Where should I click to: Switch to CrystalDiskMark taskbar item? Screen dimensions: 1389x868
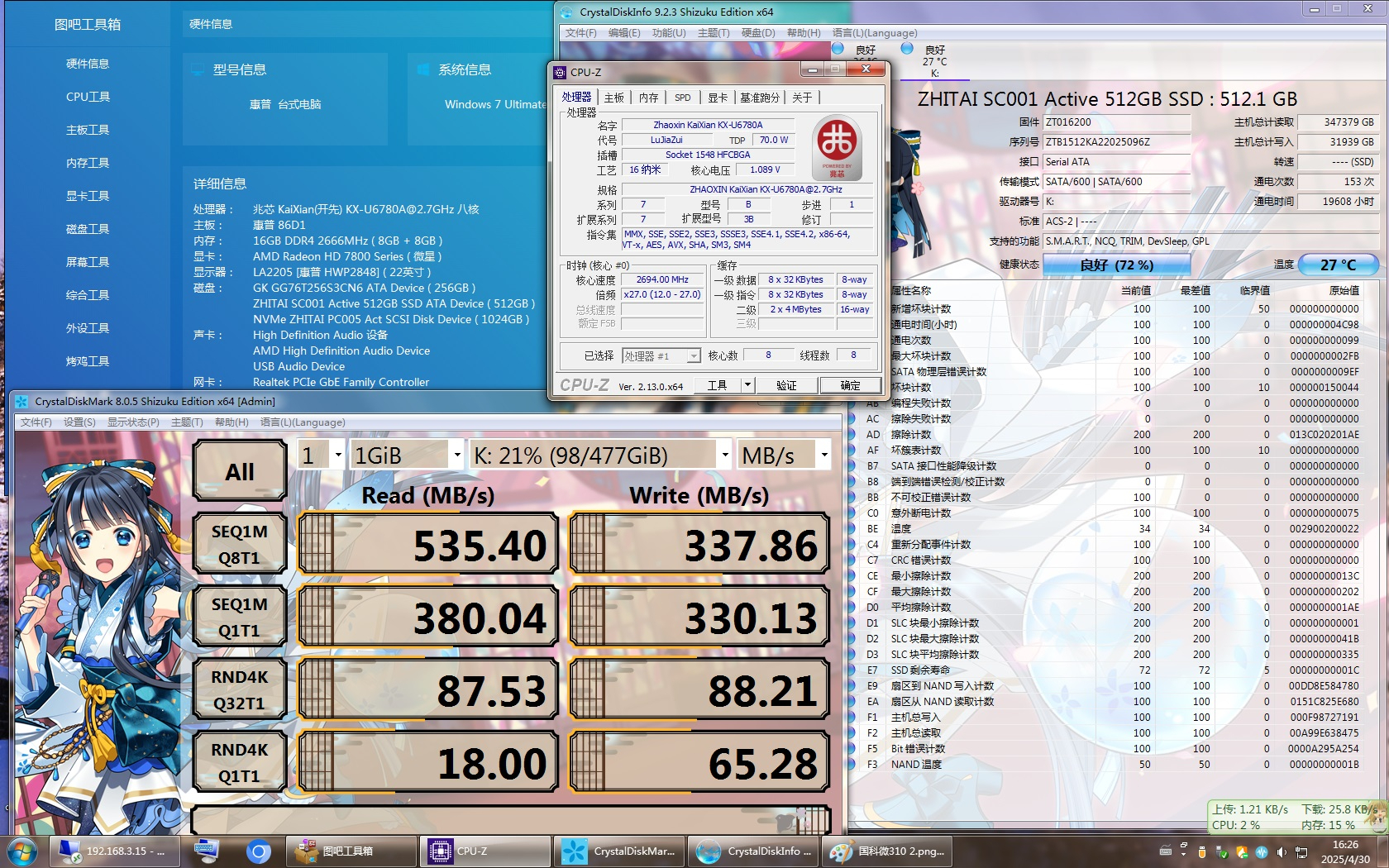point(619,851)
